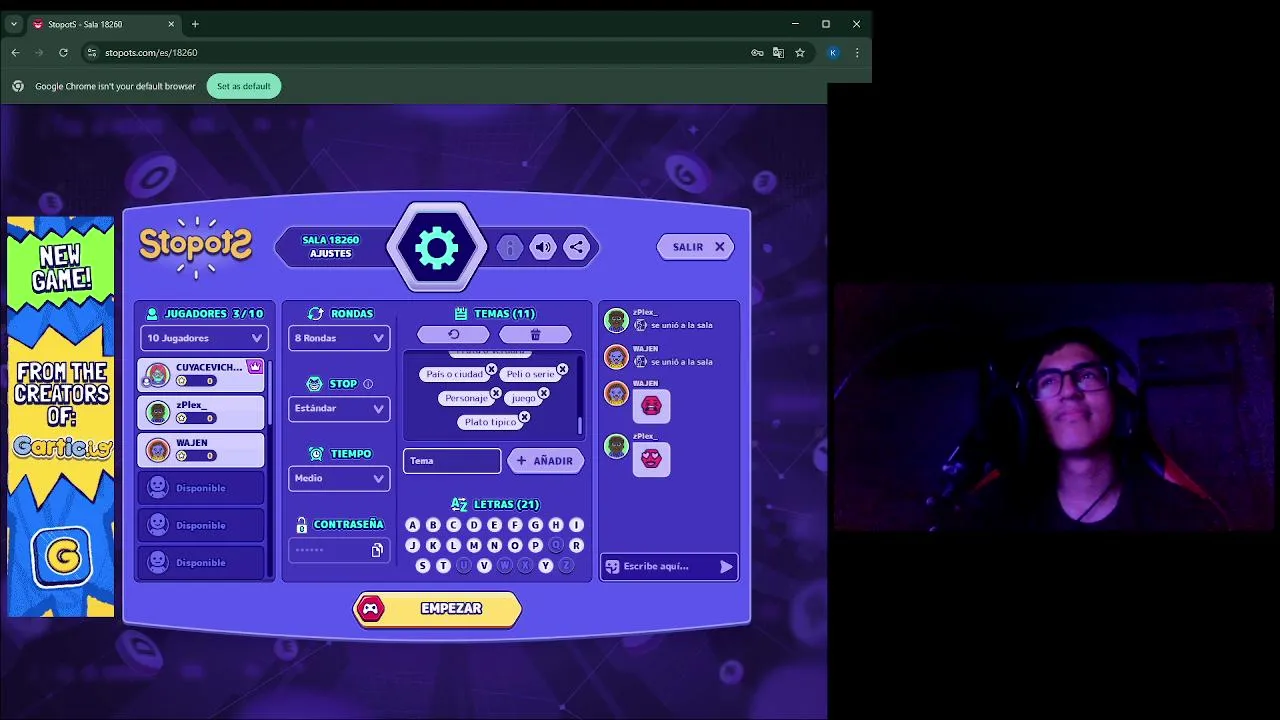Select player CUYACEVICH in players list
Viewport: 1280px width, 720px height.
click(x=201, y=374)
